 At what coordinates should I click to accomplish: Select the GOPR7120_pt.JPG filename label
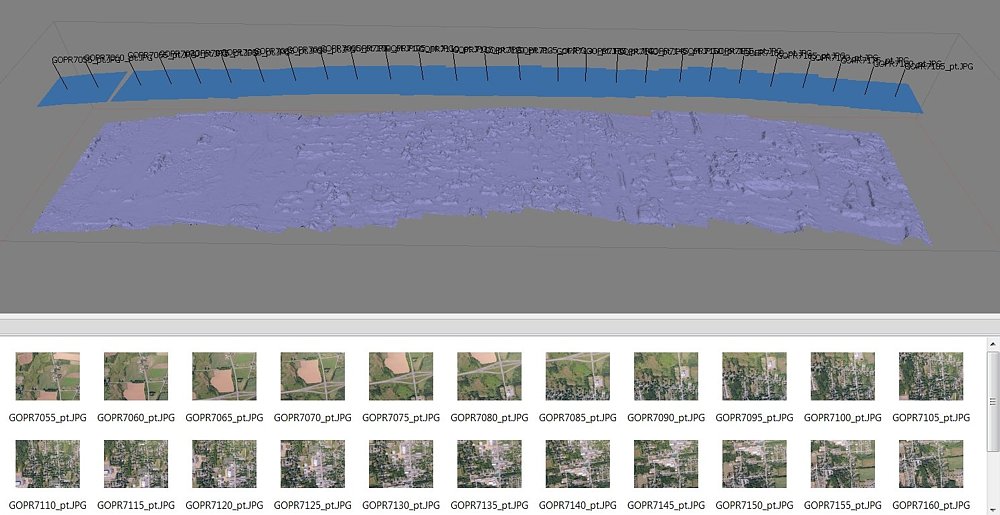tap(224, 505)
